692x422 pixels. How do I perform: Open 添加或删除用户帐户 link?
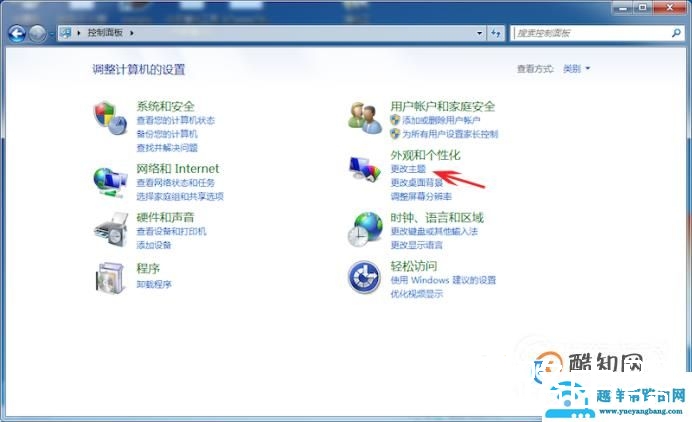click(441, 120)
